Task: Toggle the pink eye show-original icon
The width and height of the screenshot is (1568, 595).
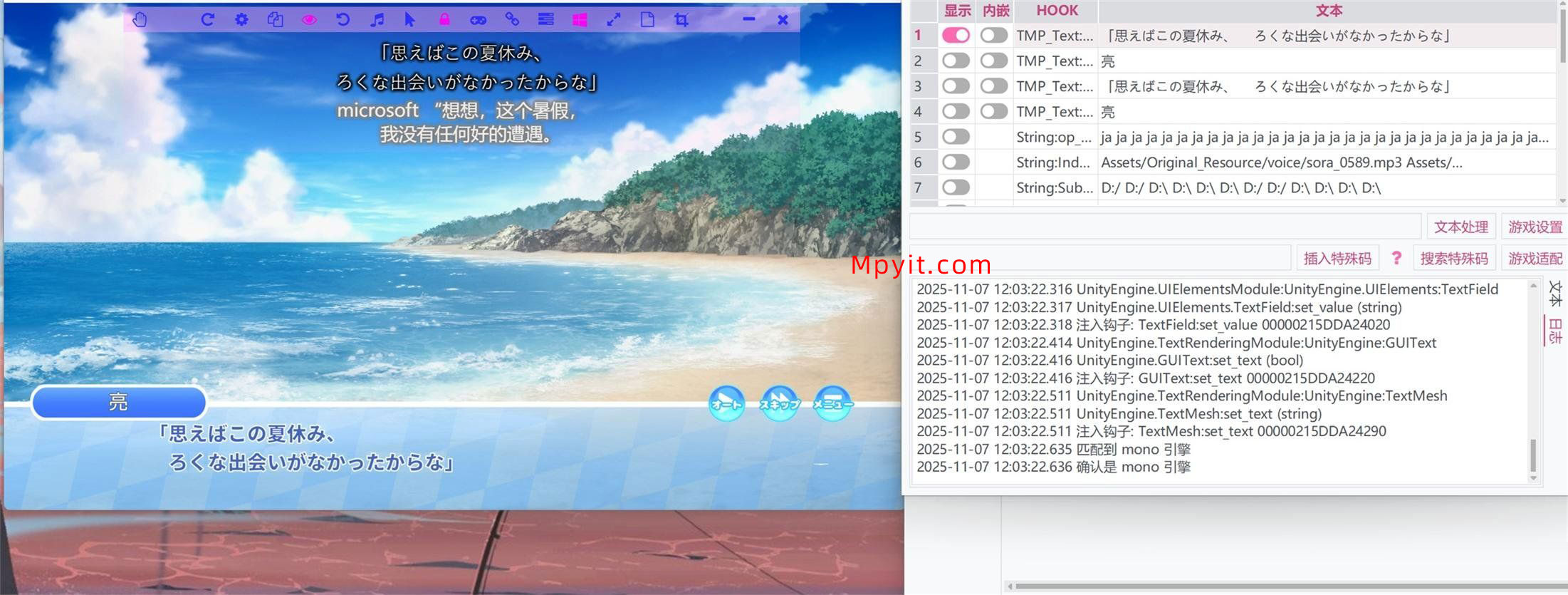Action: [x=309, y=20]
